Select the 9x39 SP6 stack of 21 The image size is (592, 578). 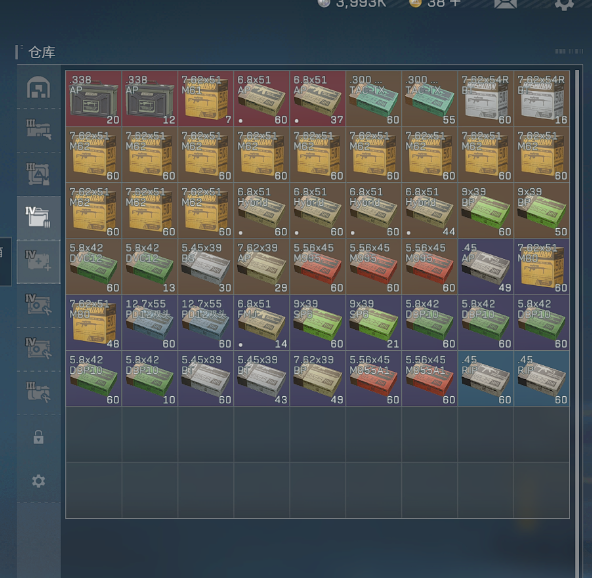373,322
